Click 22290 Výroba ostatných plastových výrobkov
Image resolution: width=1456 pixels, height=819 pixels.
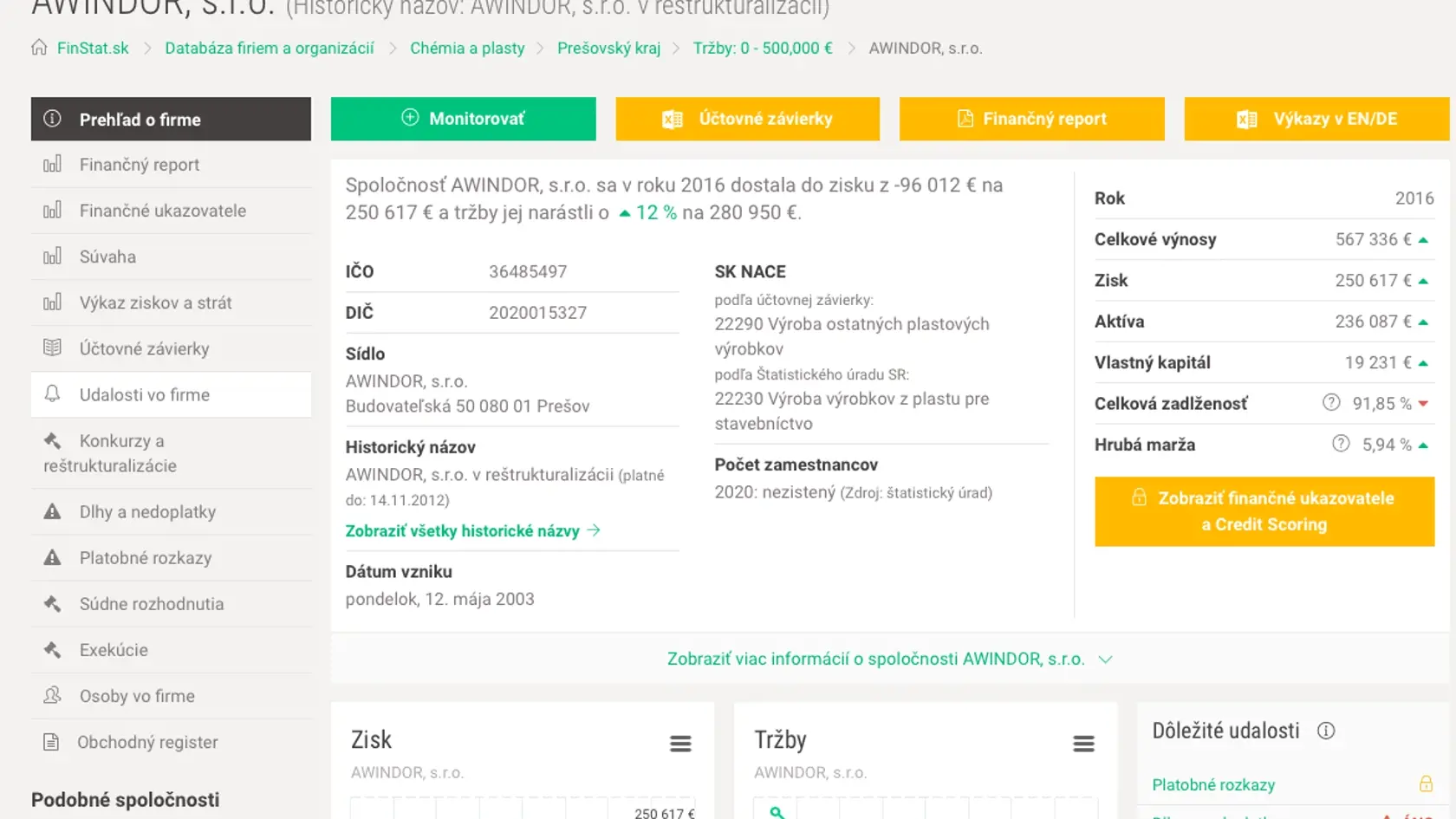[852, 336]
